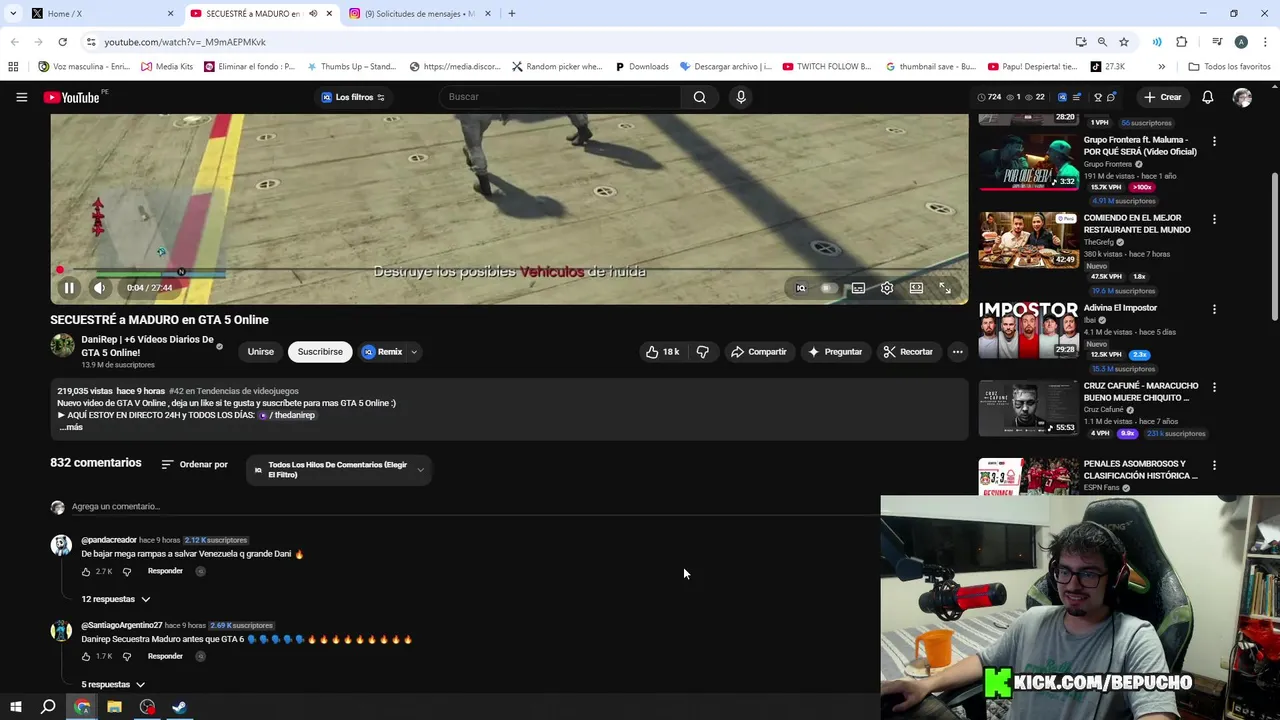The height and width of the screenshot is (720, 1280).
Task: Focus the Buscar search field
Action: point(560,97)
